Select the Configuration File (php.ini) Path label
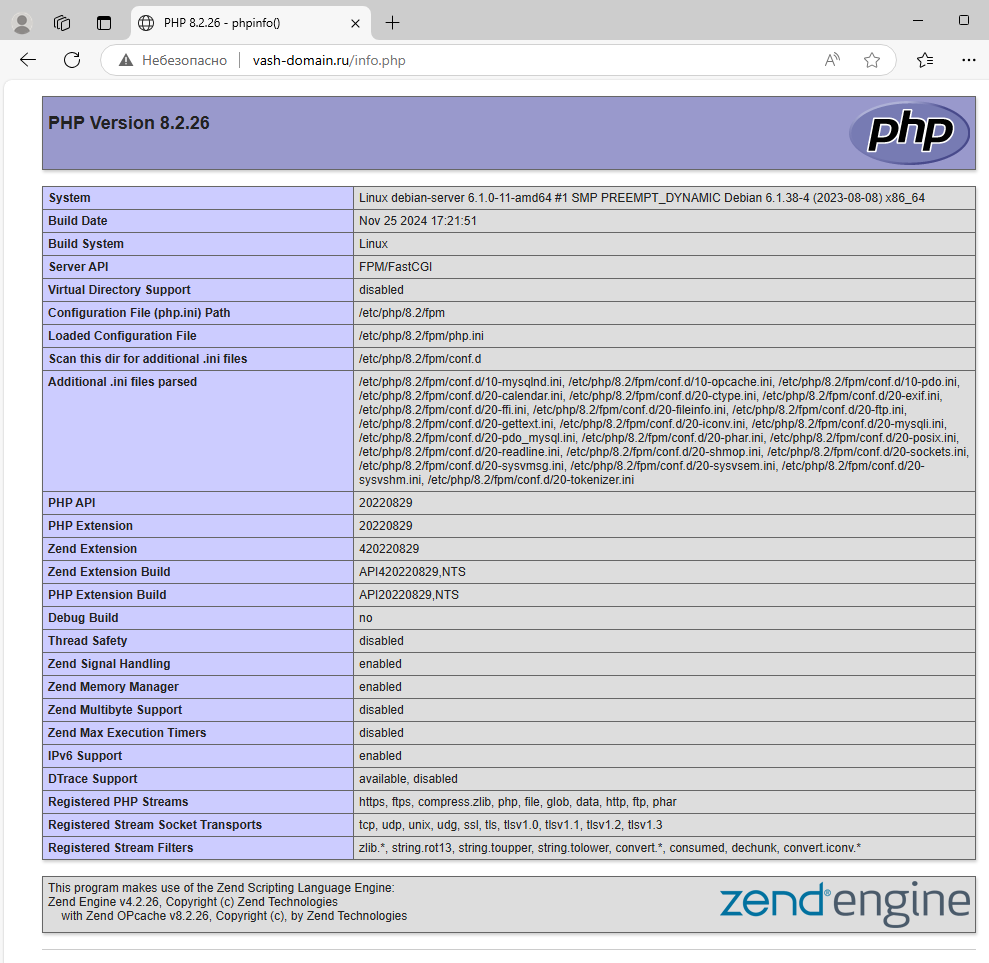989x963 pixels. (139, 313)
